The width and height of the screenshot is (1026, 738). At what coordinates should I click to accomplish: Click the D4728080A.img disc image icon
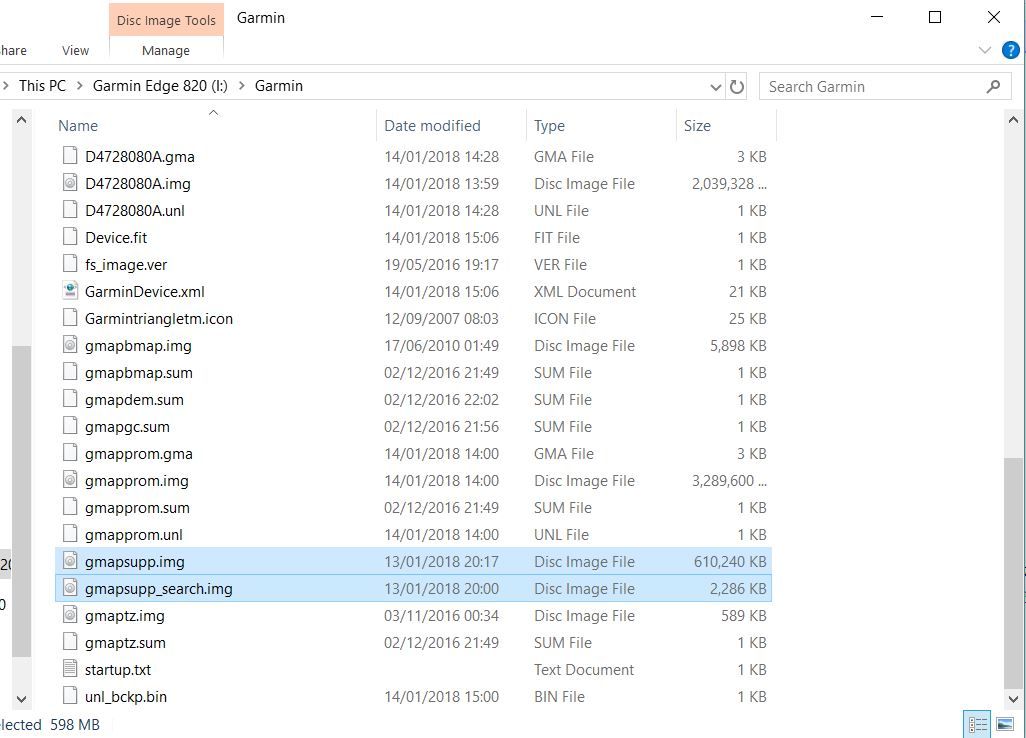[x=70, y=183]
